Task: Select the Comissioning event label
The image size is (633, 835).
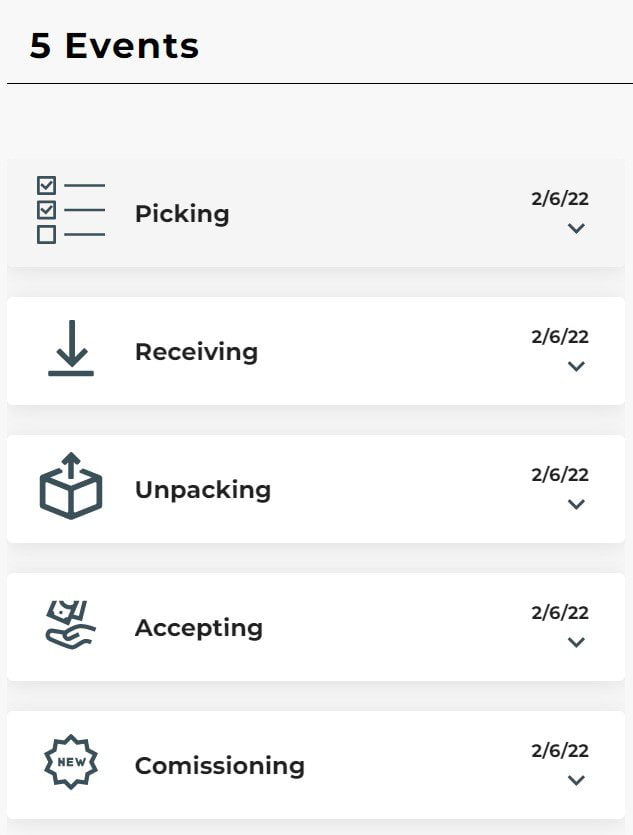Action: [220, 766]
